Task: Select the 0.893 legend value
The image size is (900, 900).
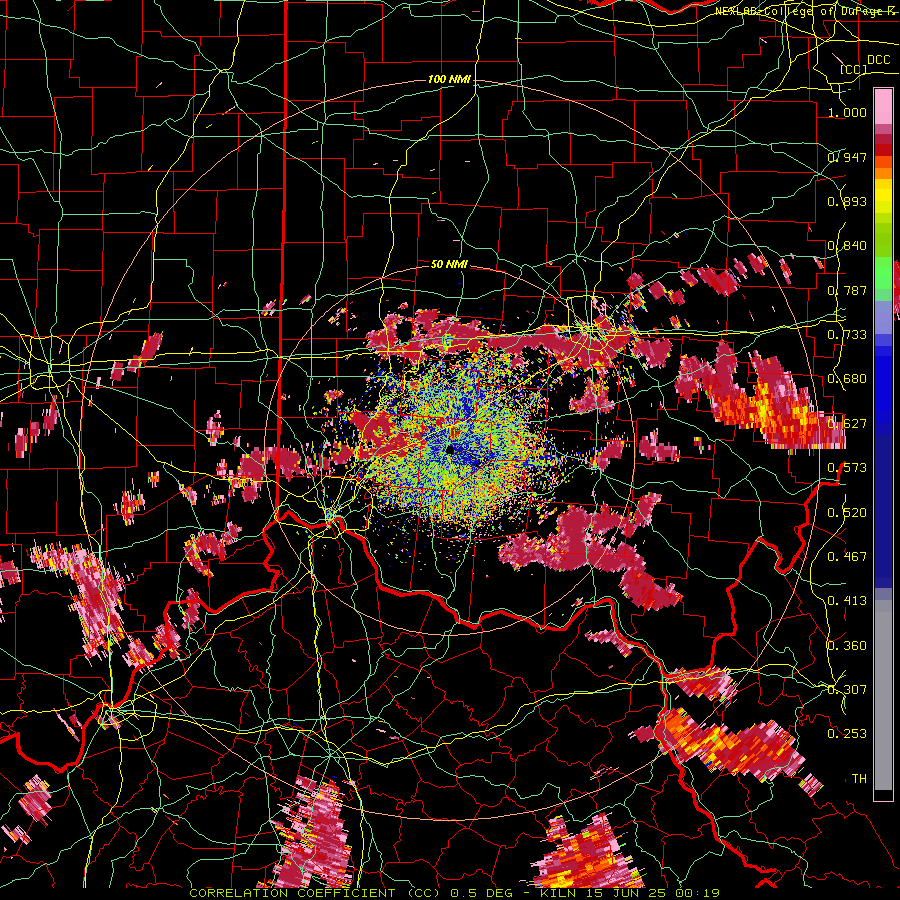Action: point(847,201)
